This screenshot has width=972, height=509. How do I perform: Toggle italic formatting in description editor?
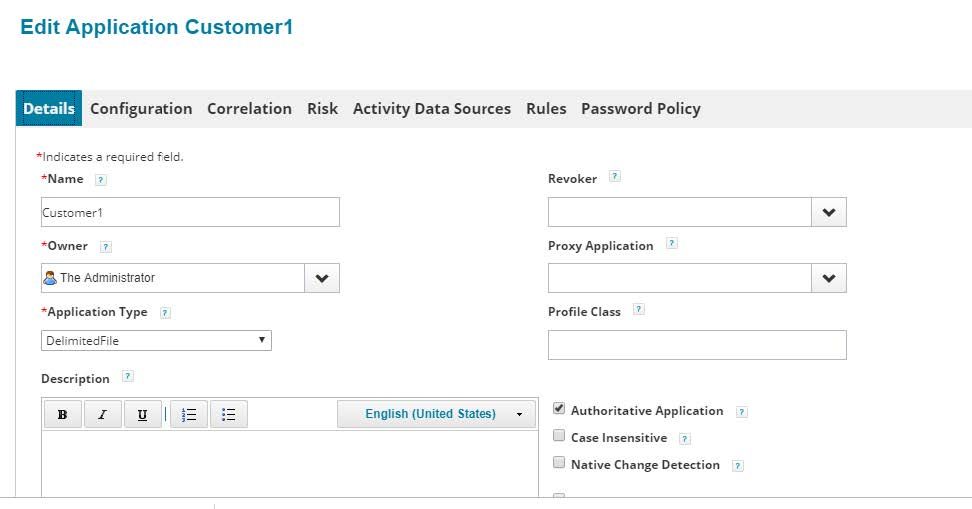102,415
